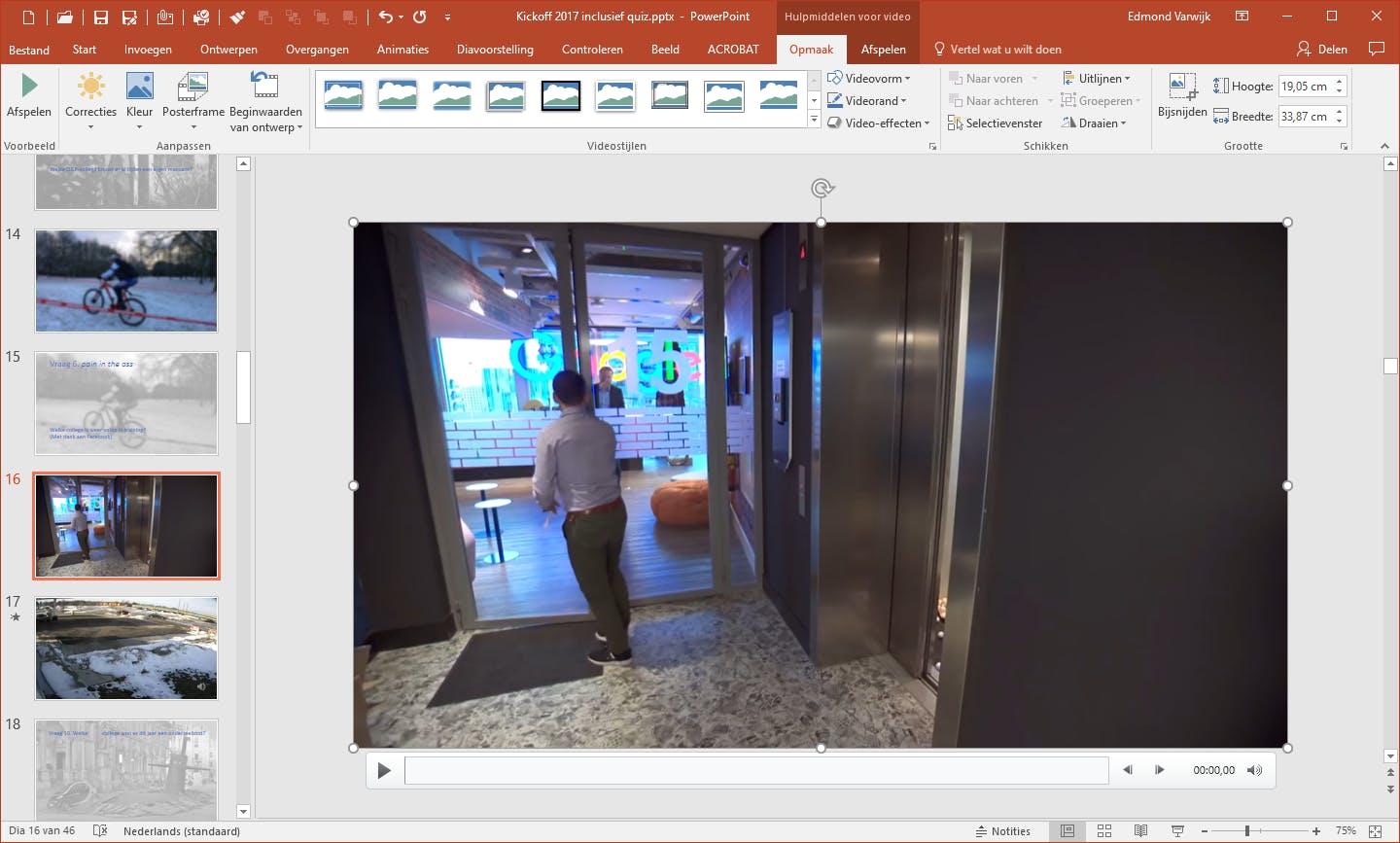Open the ACROBAT tab
This screenshot has height=843, width=1400.
[x=733, y=50]
